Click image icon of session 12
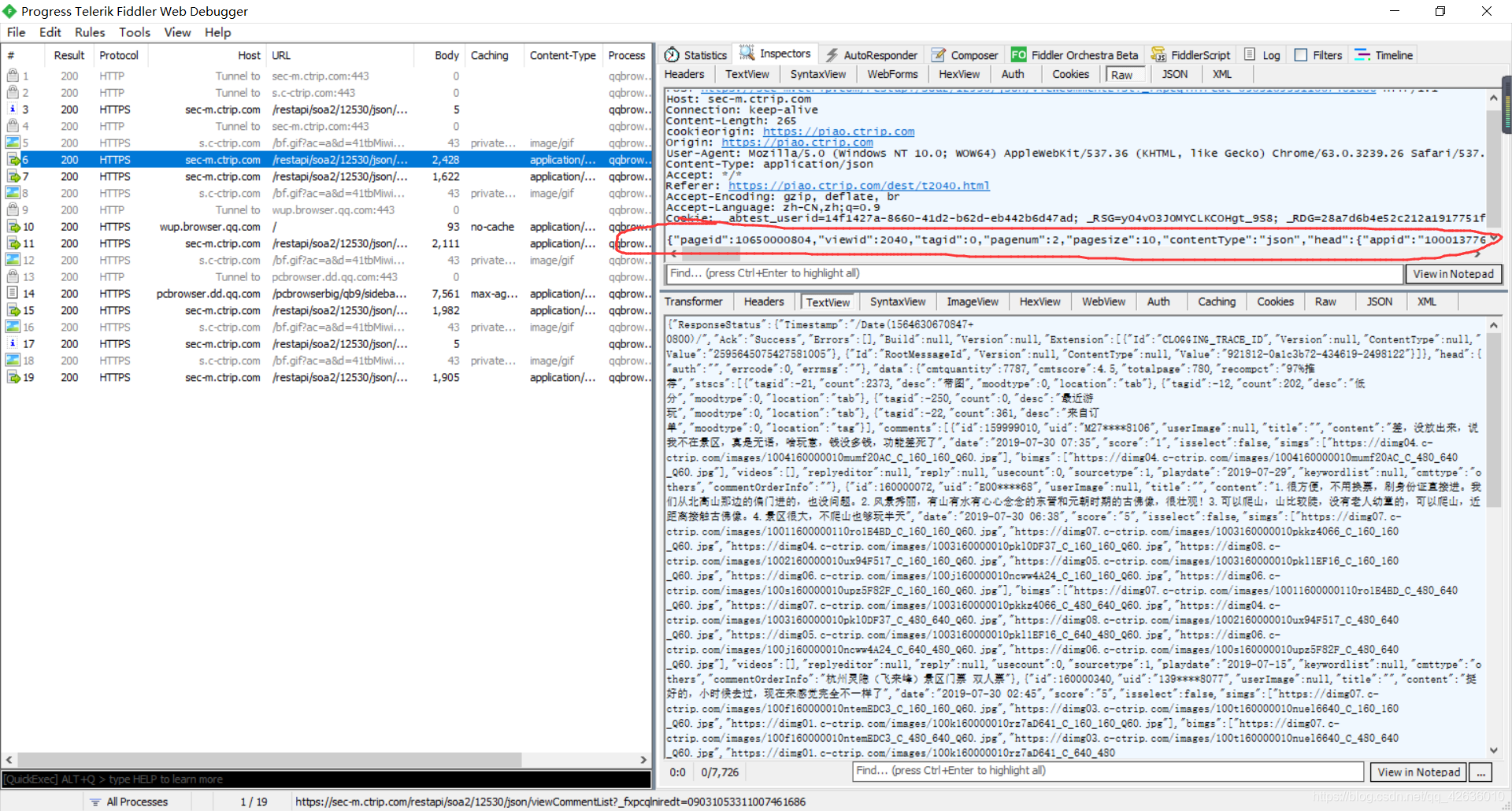Screen dimensions: 1512x811 pyautogui.click(x=13, y=260)
